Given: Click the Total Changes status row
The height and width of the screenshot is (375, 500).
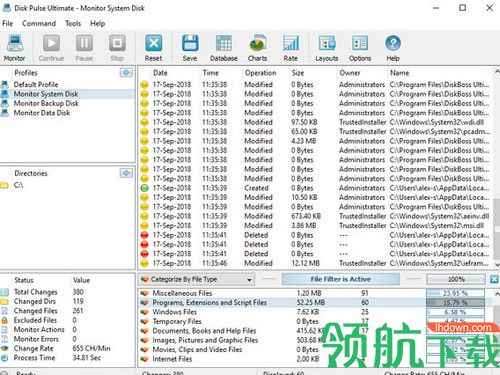Looking at the screenshot, I should pos(68,292).
